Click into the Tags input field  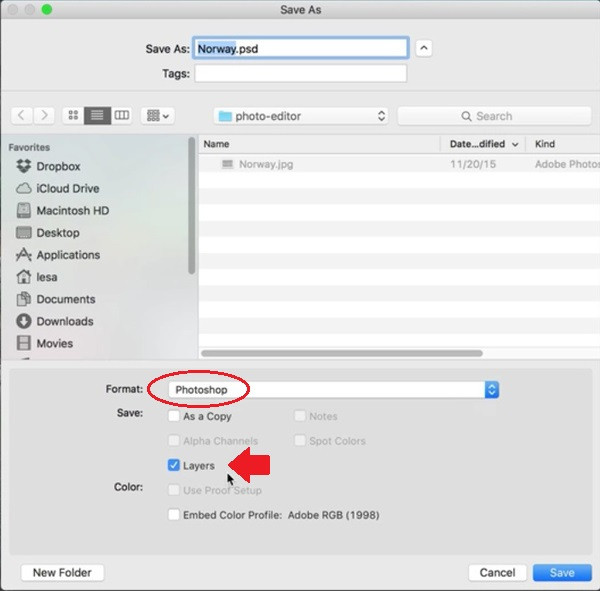pyautogui.click(x=300, y=74)
